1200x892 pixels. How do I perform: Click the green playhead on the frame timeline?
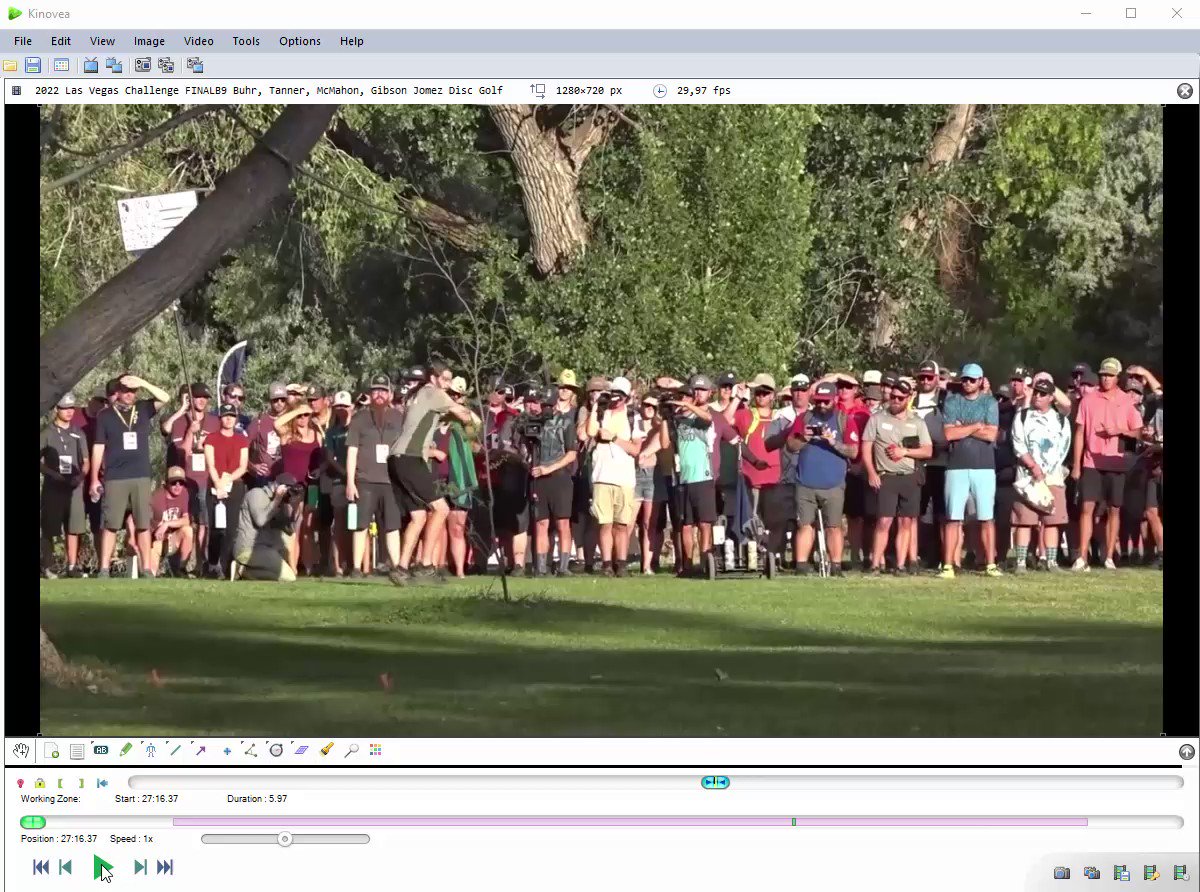tap(33, 822)
